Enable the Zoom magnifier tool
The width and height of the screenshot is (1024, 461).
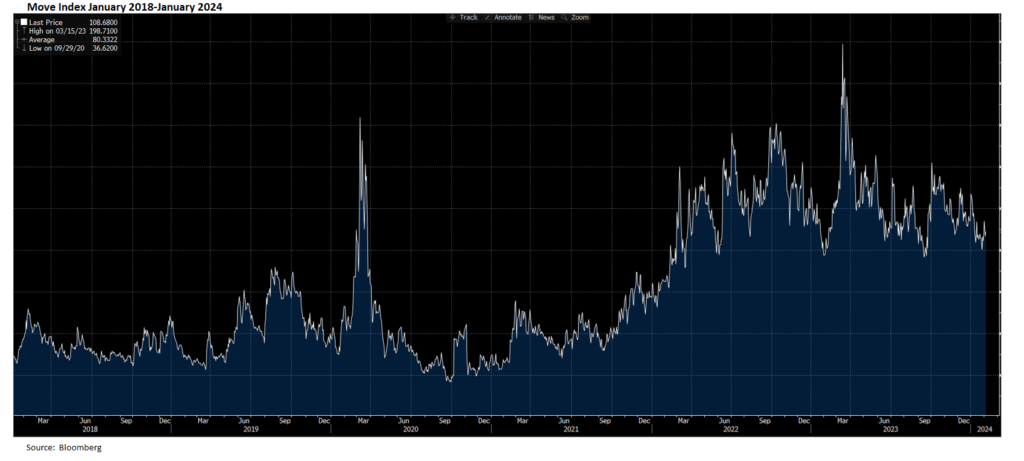[575, 18]
